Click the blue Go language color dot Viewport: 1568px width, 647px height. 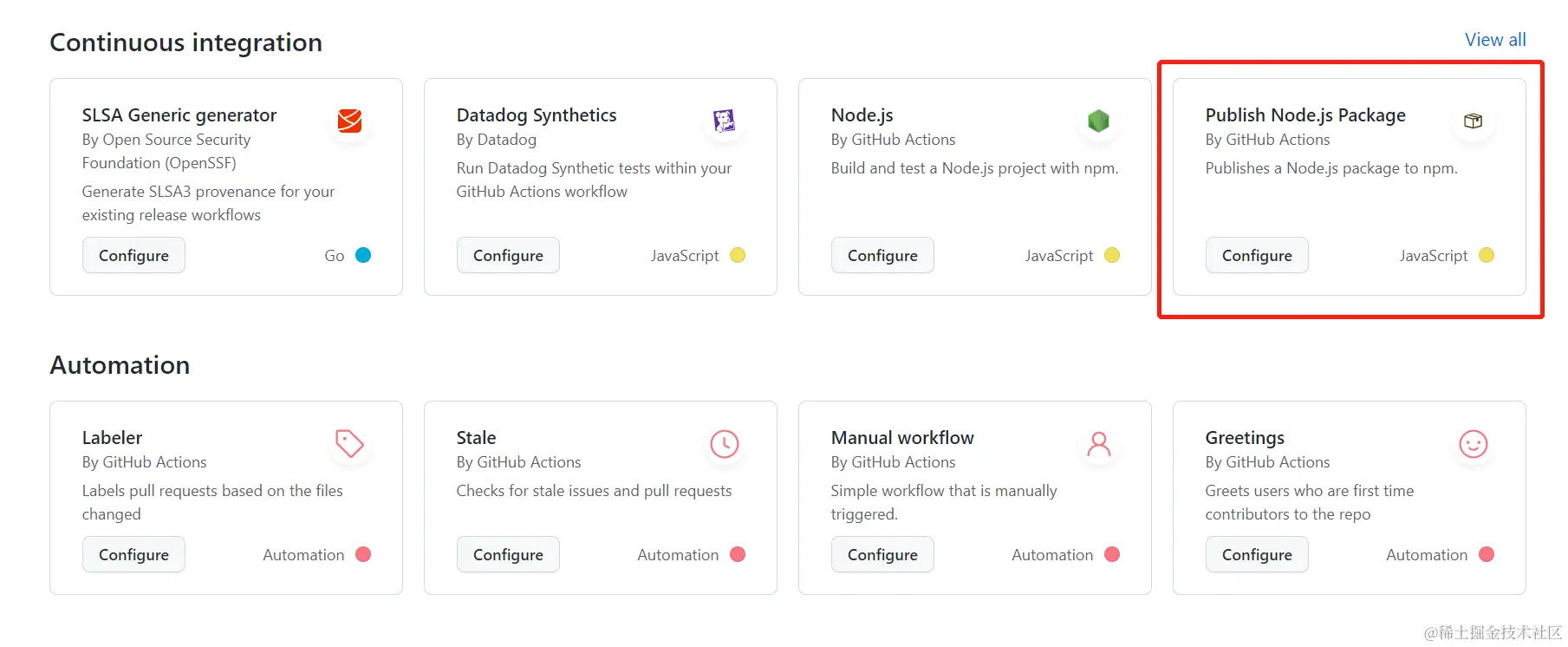click(363, 255)
